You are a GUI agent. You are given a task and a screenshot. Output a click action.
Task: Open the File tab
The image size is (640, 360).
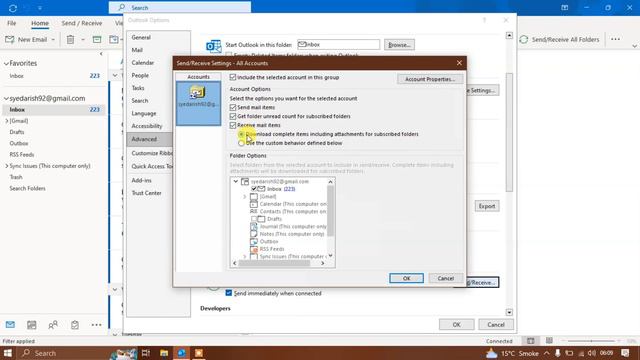point(11,23)
